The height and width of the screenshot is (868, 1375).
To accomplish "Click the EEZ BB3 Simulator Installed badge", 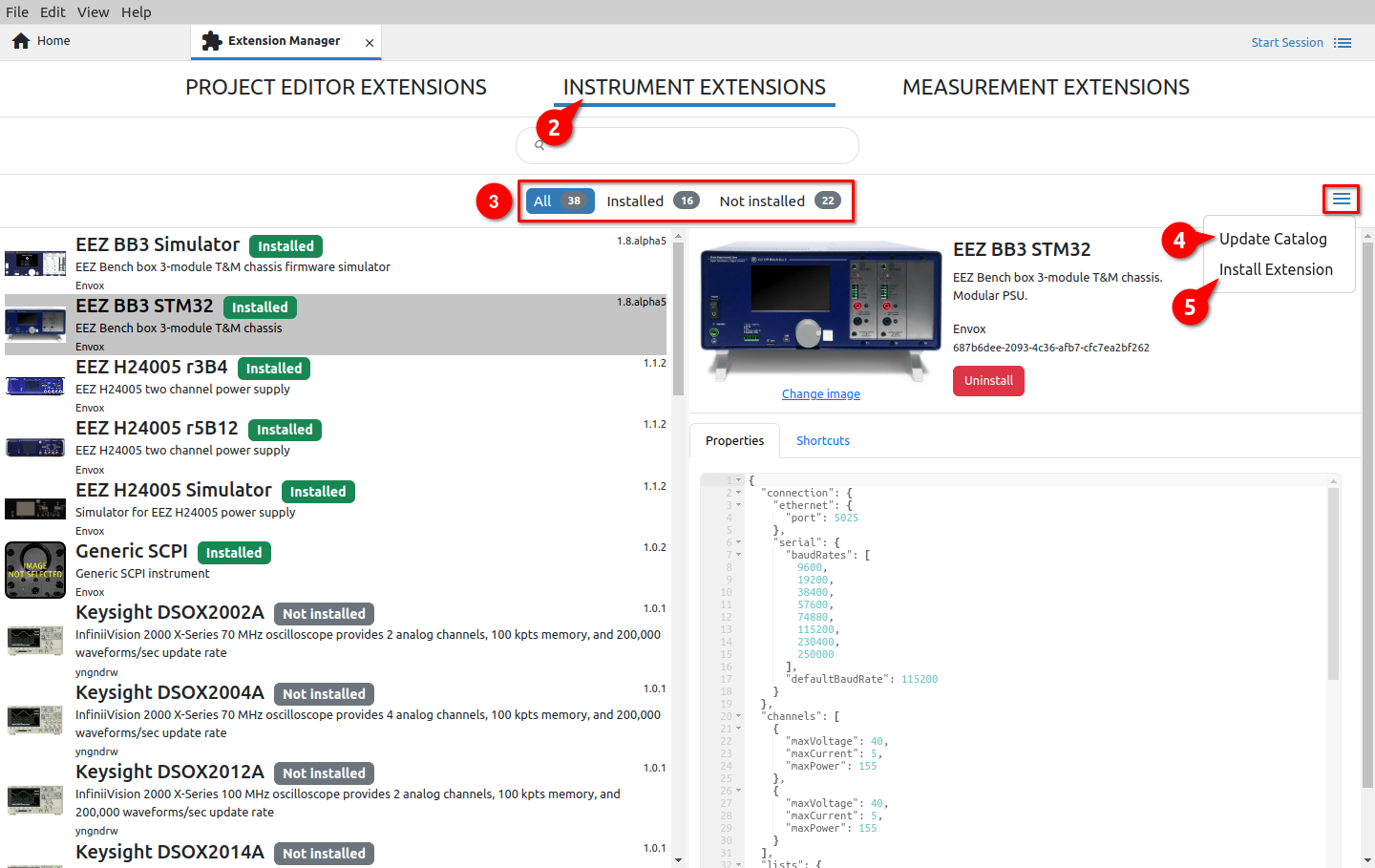I will coord(286,246).
